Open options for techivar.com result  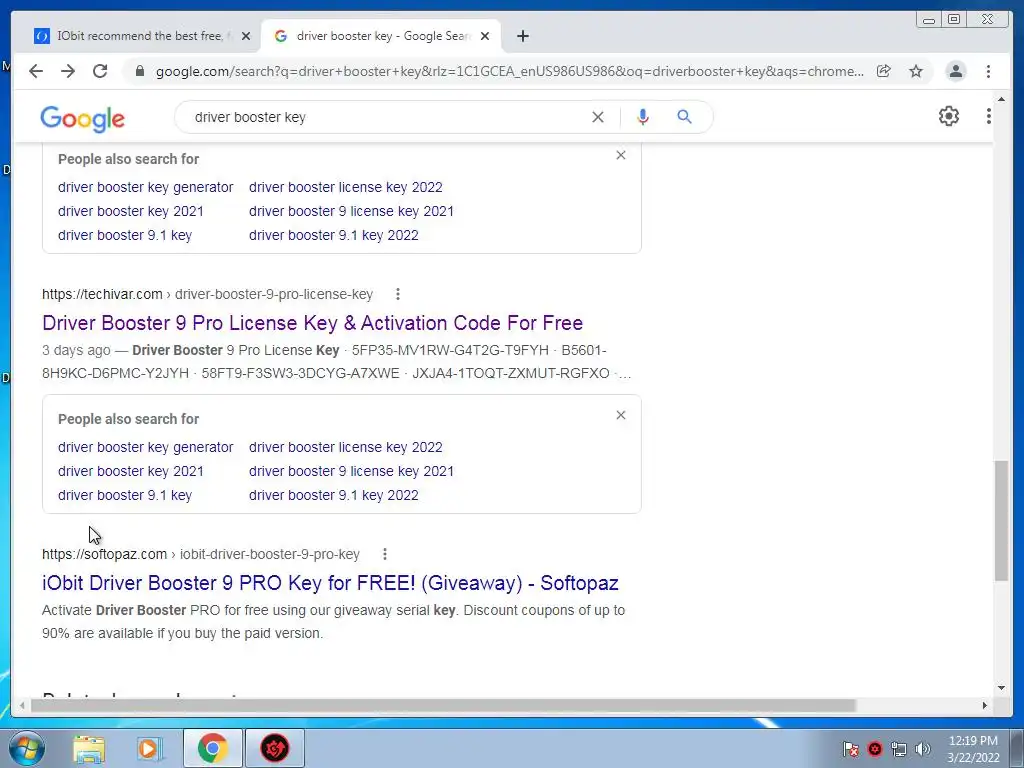397,294
